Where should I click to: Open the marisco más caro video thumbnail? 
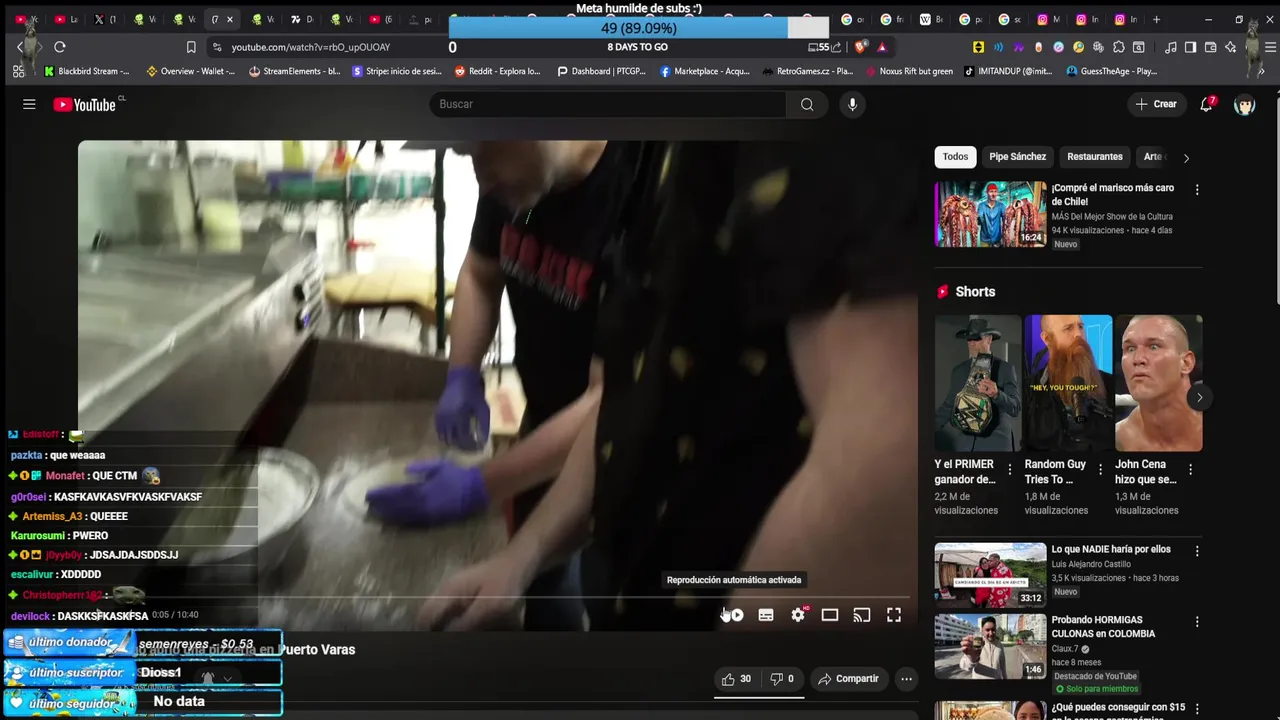point(990,214)
